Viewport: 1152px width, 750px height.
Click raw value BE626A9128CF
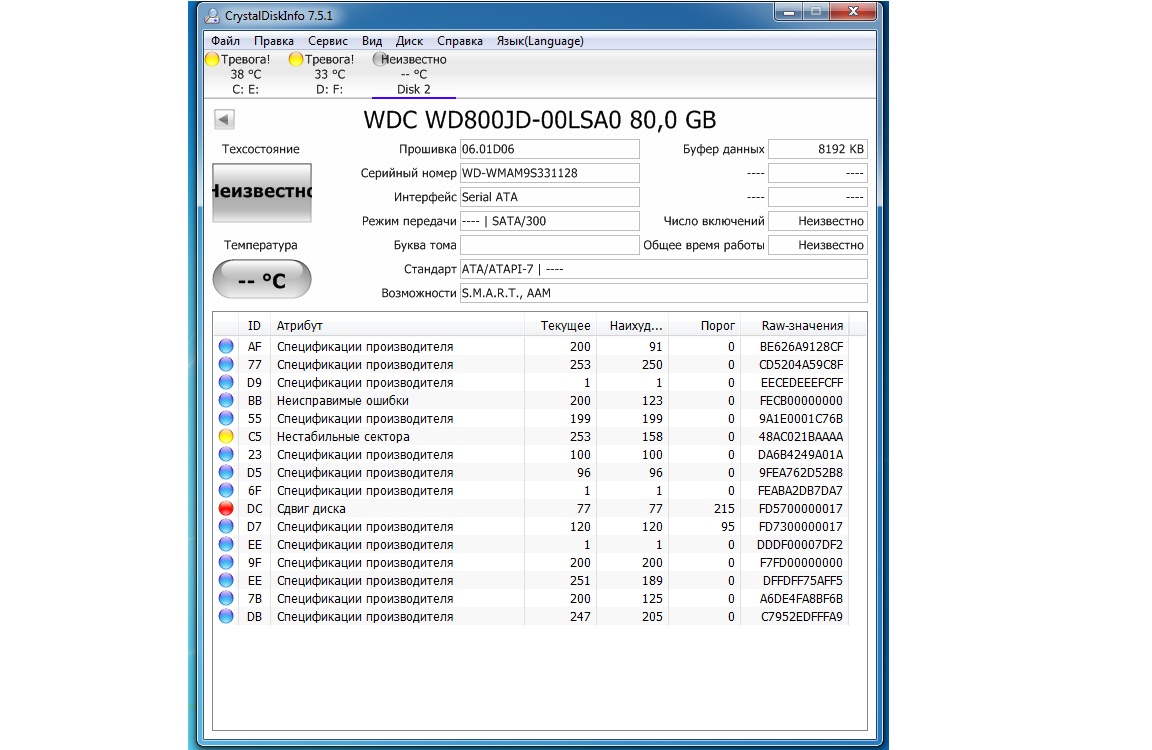[x=802, y=347]
